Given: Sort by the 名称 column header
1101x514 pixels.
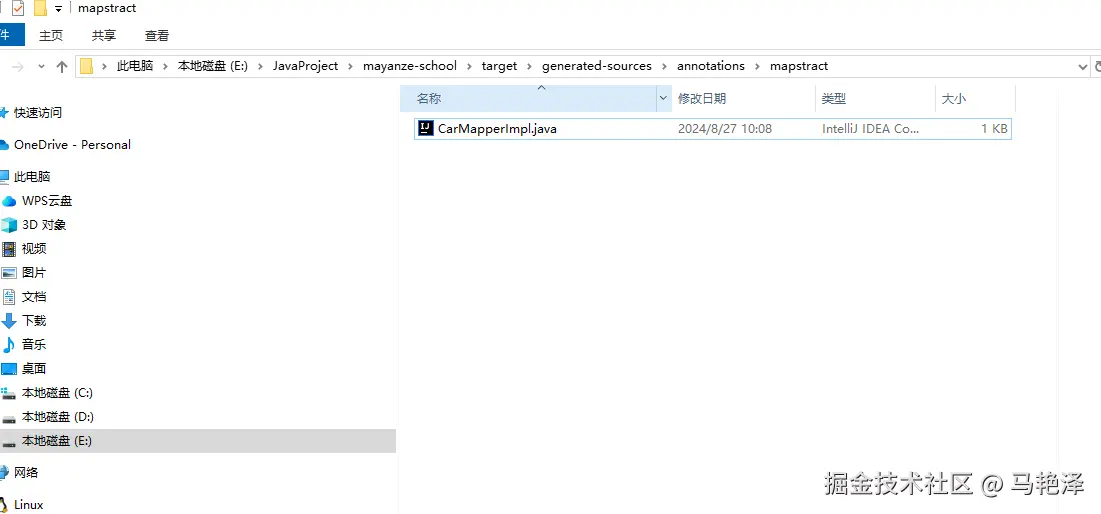Looking at the screenshot, I should [x=527, y=99].
